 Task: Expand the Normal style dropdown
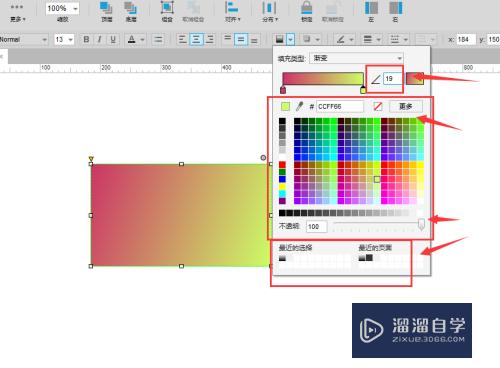[x=24, y=39]
